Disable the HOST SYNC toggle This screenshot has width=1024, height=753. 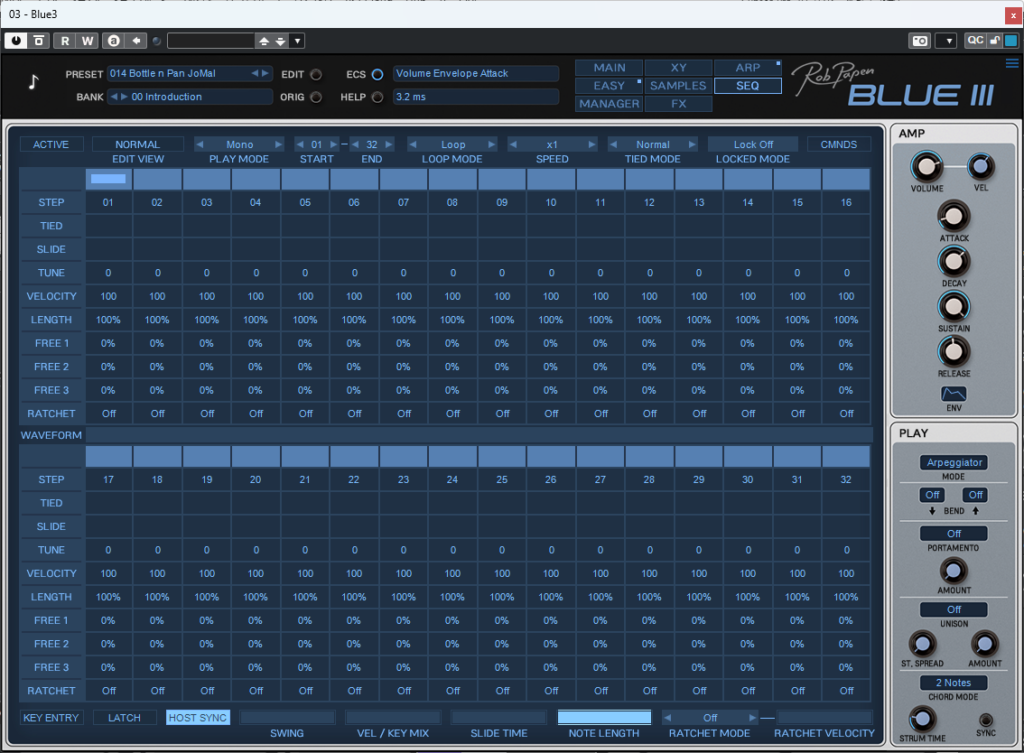[x=198, y=717]
